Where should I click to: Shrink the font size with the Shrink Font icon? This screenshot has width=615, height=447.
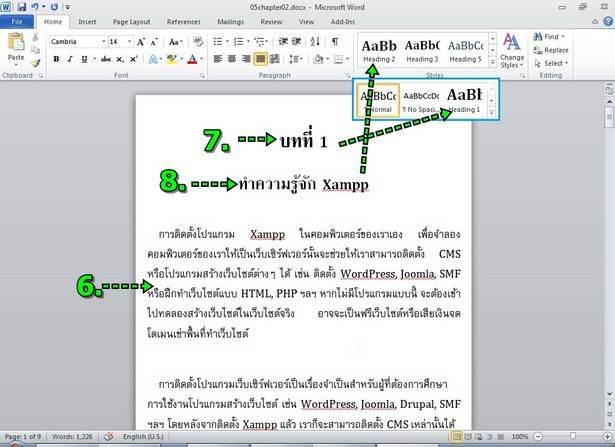[154, 42]
